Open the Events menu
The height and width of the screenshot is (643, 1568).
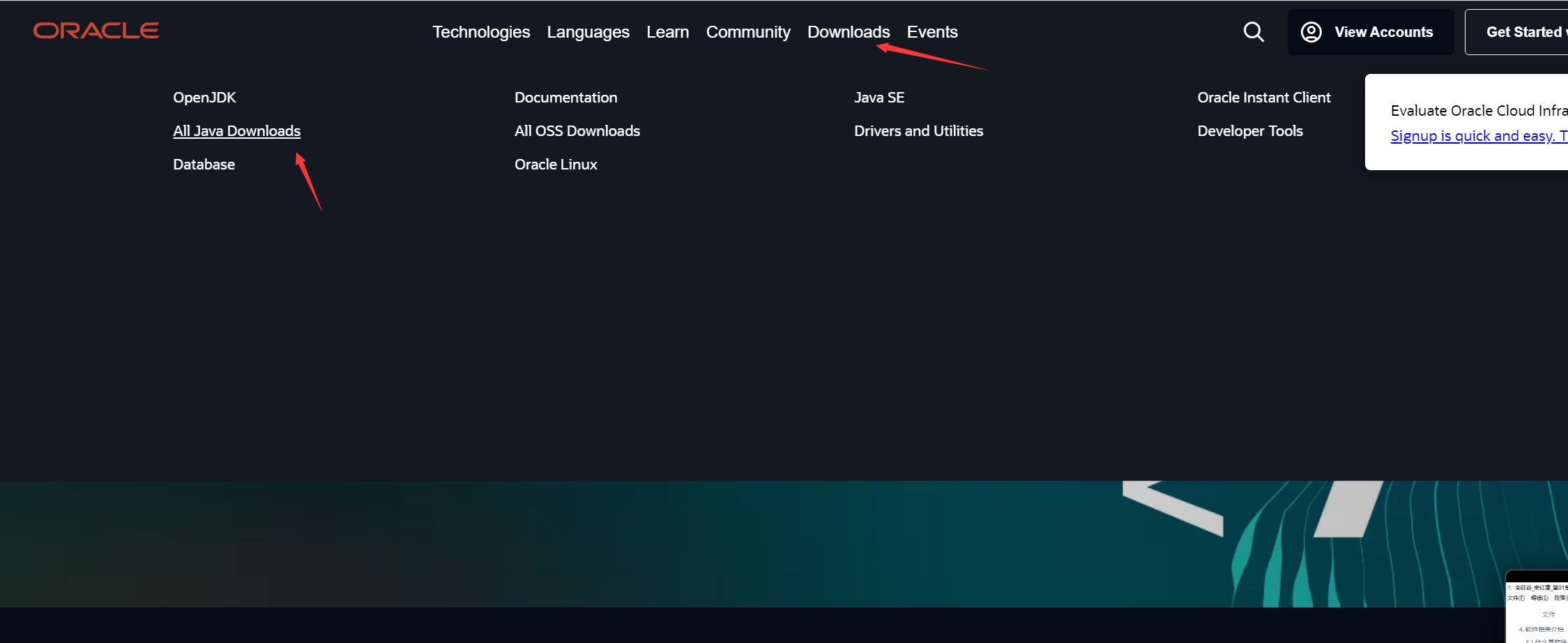click(x=932, y=32)
